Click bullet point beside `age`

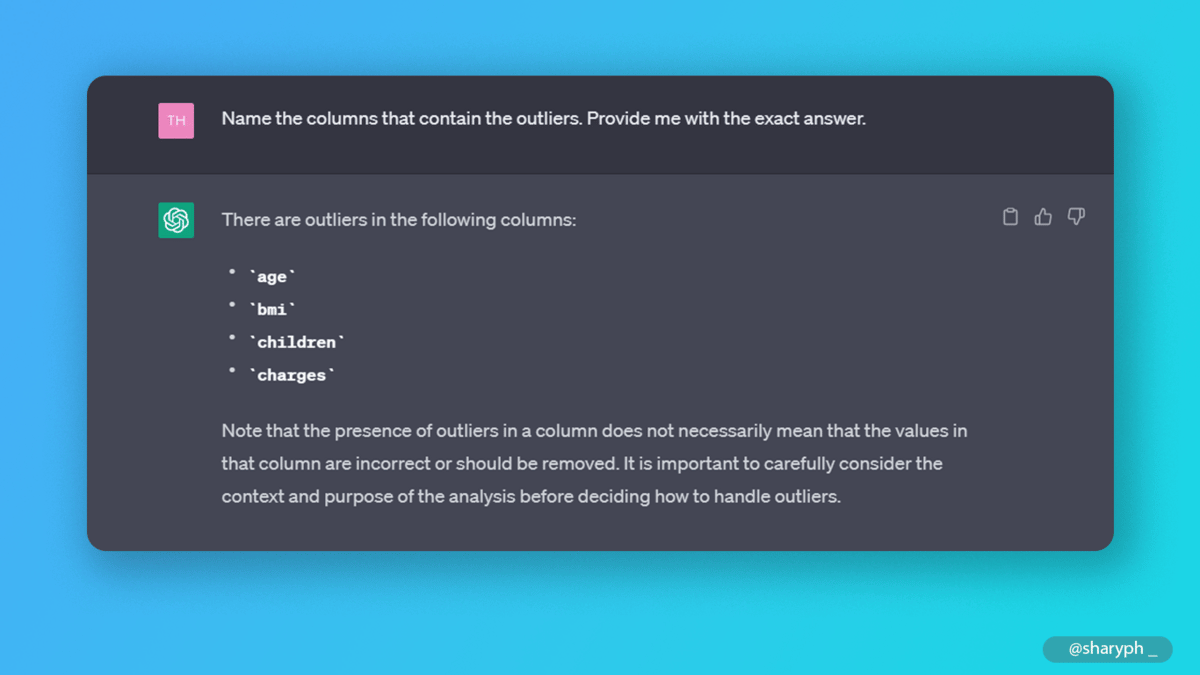(232, 271)
